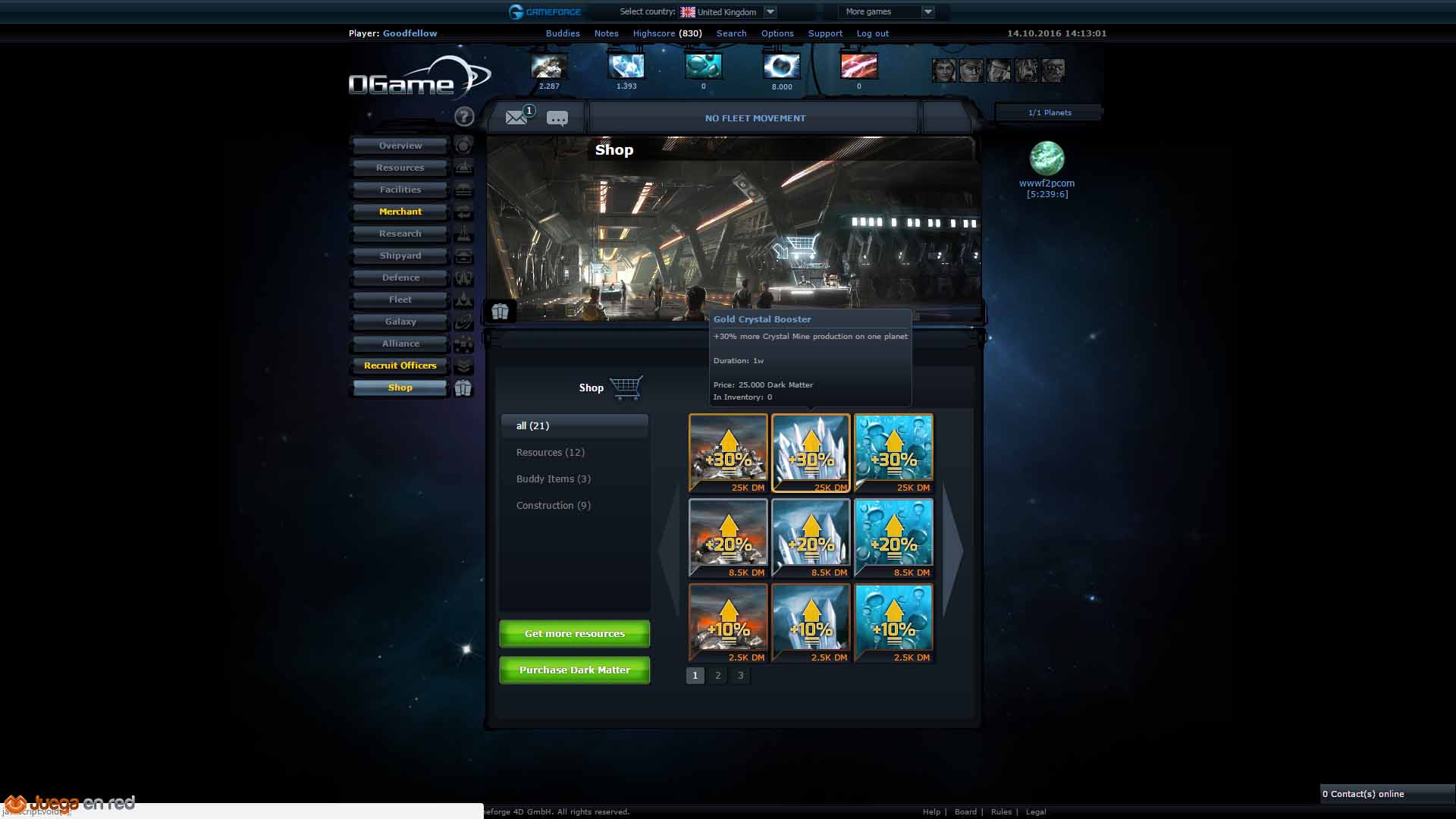Select the wwwf2pcom planet icon

pyautogui.click(x=1046, y=158)
